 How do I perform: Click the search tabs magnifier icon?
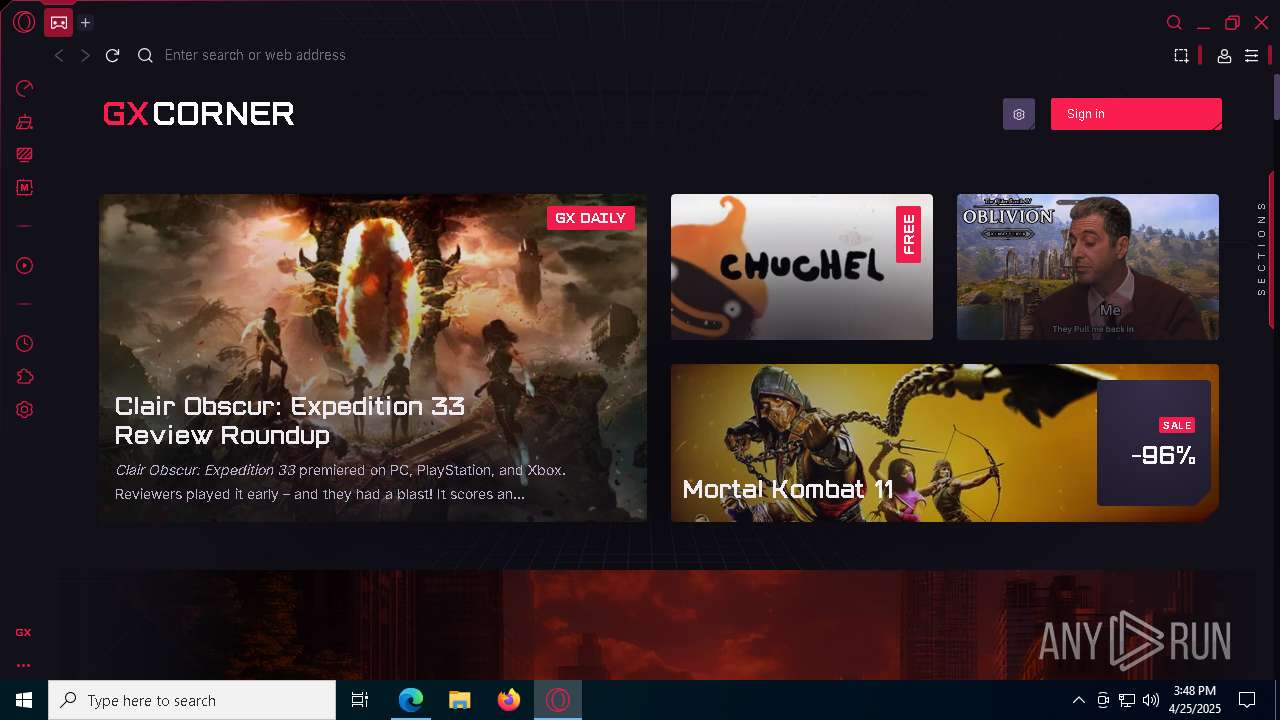(x=1175, y=22)
